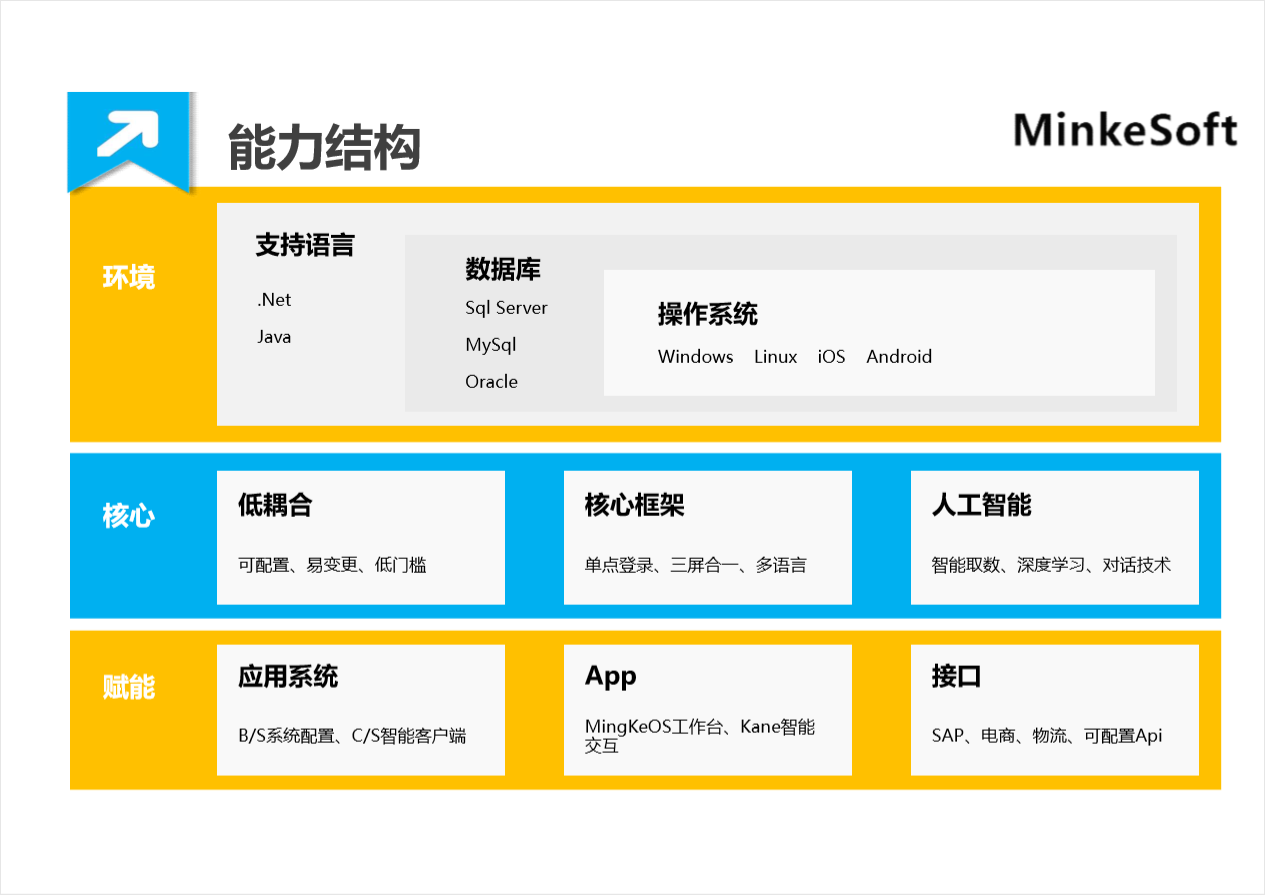Click the 智能取数、深度学习、对话技术 description
Viewport: 1265px width, 895px height.
coord(1051,565)
